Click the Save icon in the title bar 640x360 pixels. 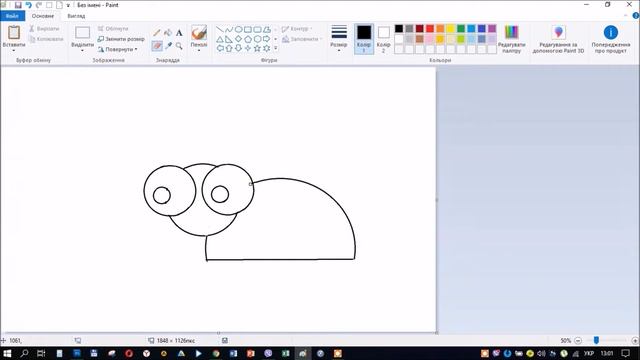coord(18,5)
